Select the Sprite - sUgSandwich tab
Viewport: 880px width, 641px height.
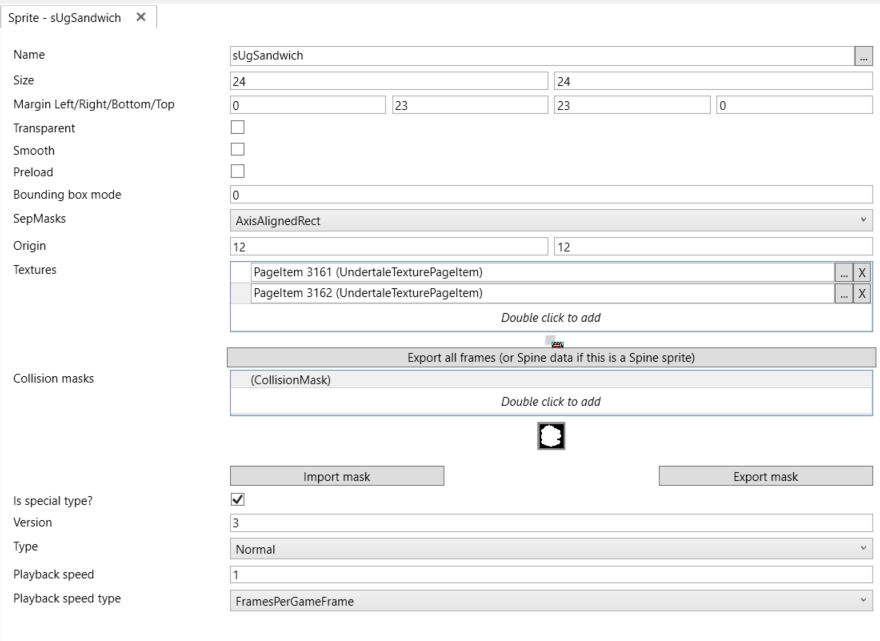point(65,18)
